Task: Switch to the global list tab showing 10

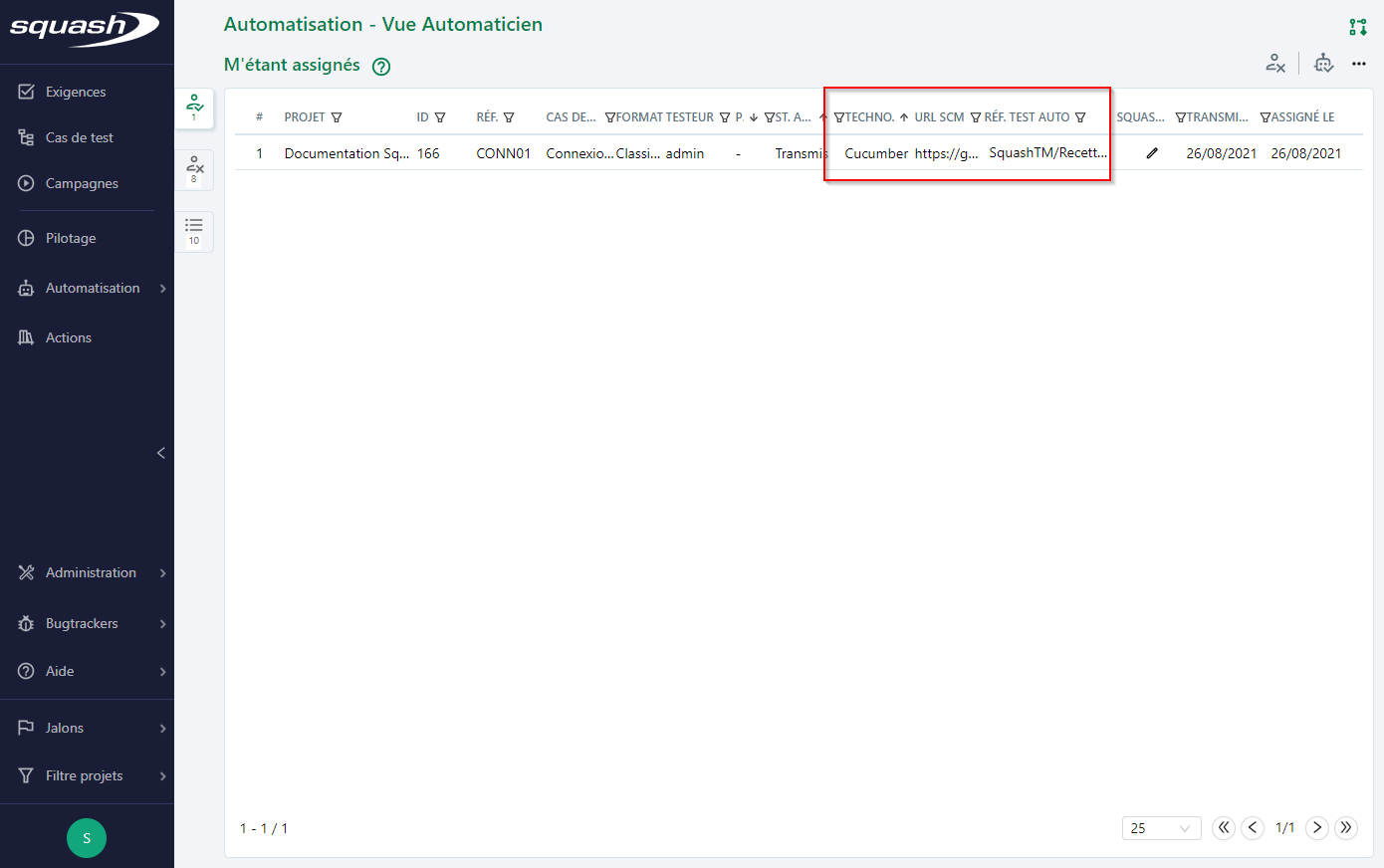Action: (x=194, y=232)
